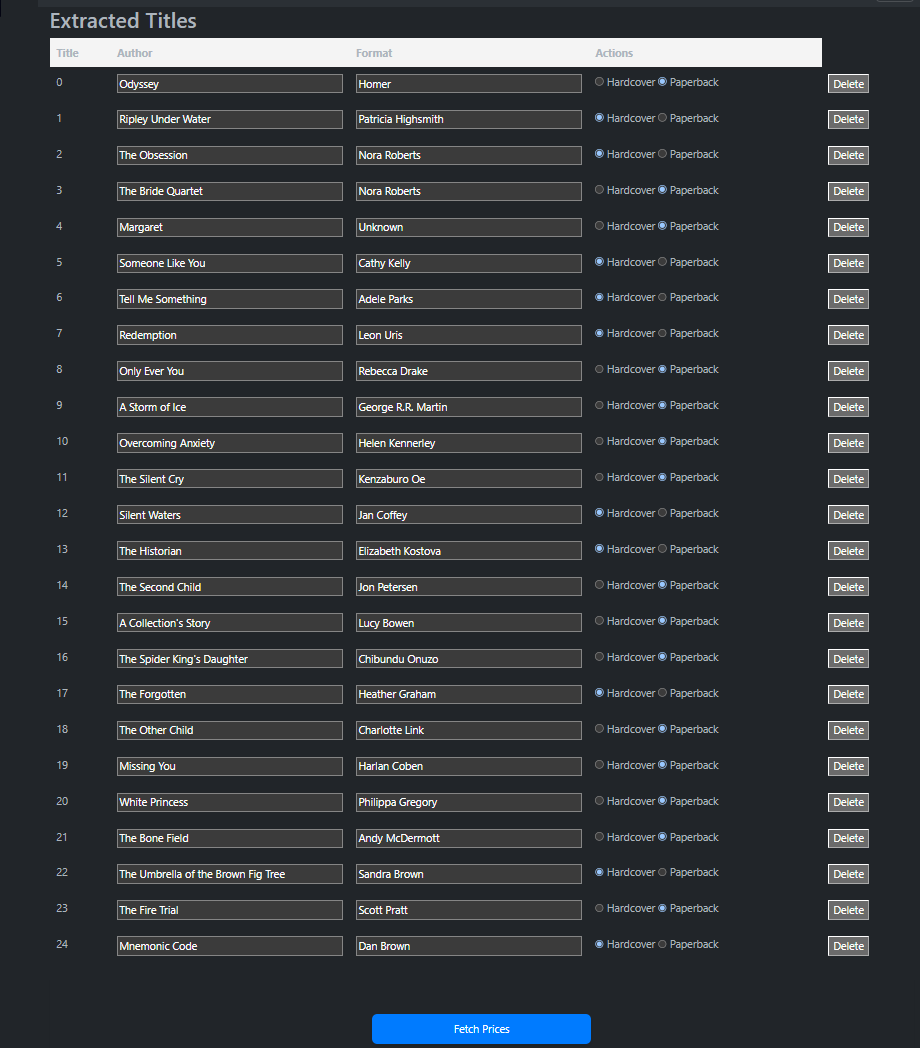The height and width of the screenshot is (1048, 920).
Task: Focus The Spider King's Daughter field
Action: tap(229, 659)
